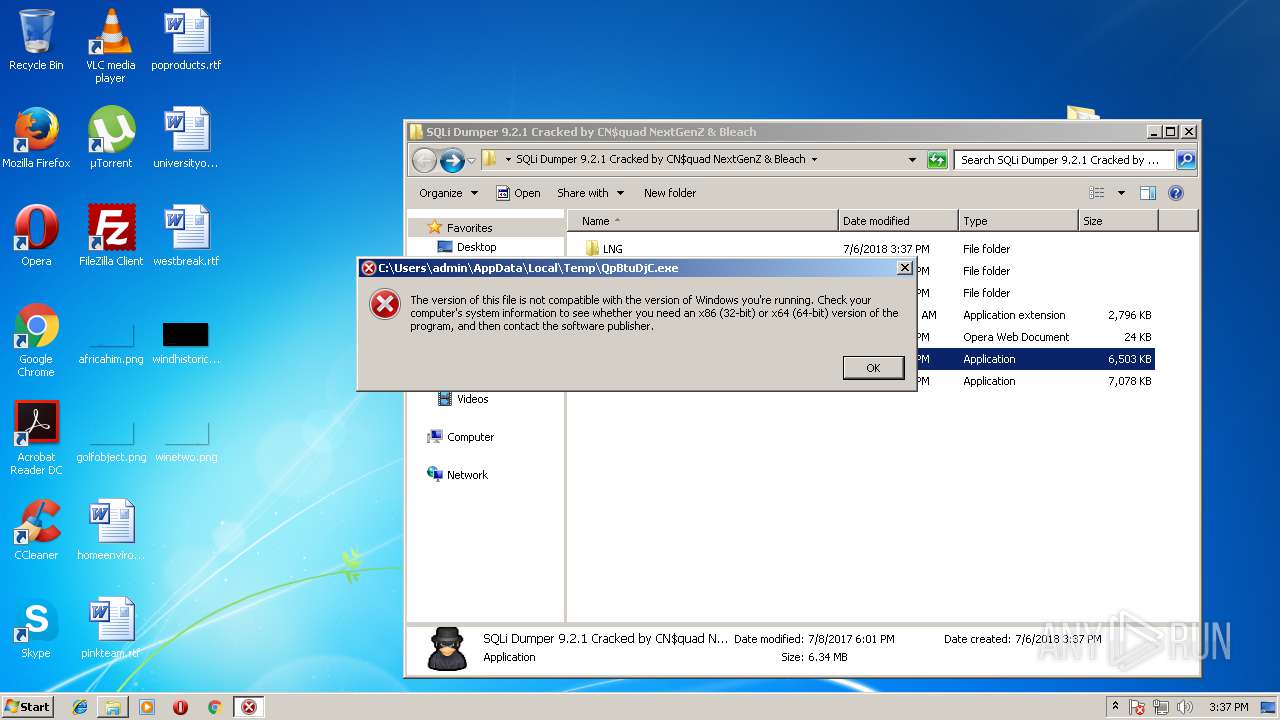The height and width of the screenshot is (720, 1280).
Task: Click the volume speaker tray icon
Action: coord(1185,707)
